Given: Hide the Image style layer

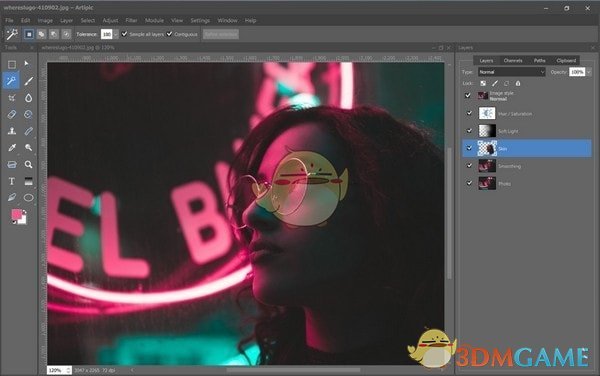Looking at the screenshot, I should (x=468, y=95).
